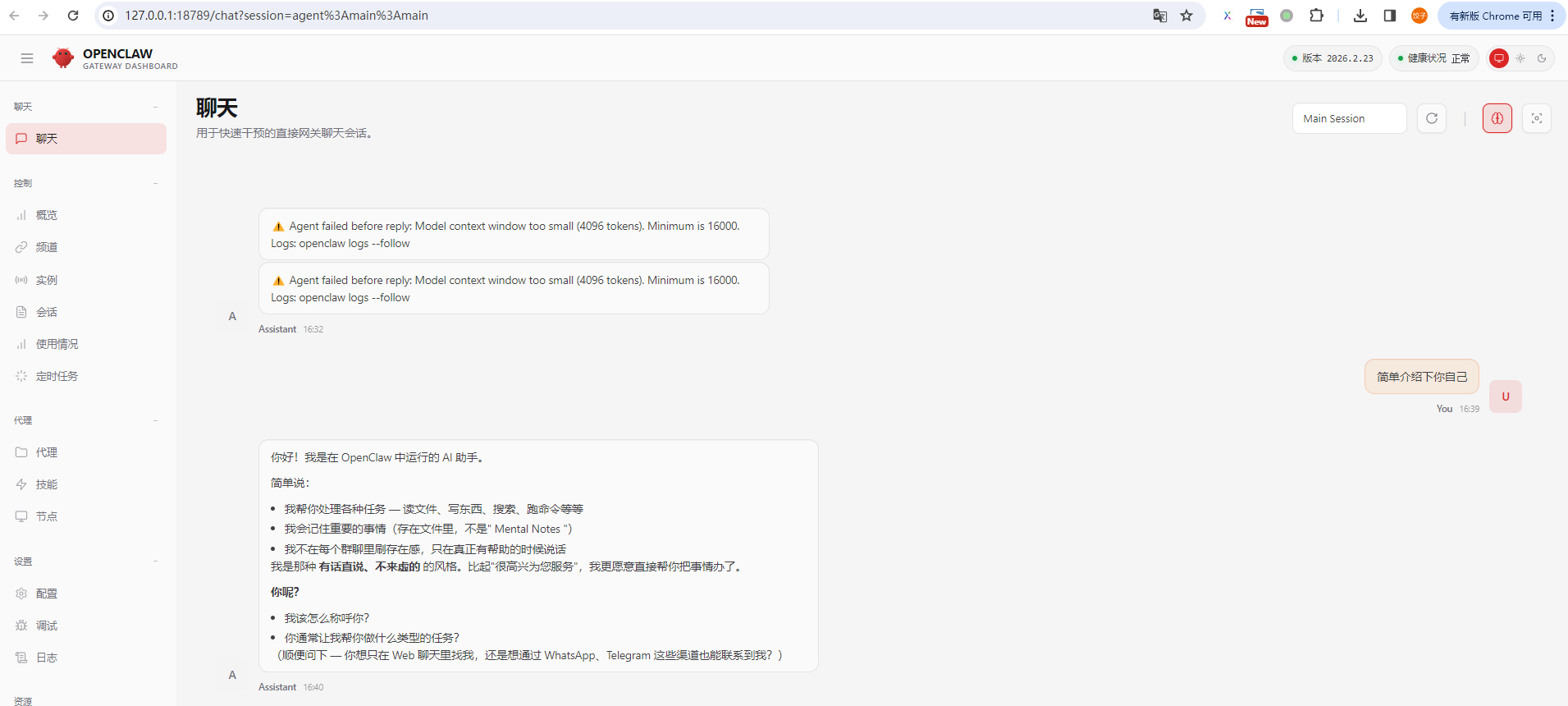
Task: Open the 配置 config page
Action: pyautogui.click(x=86, y=594)
